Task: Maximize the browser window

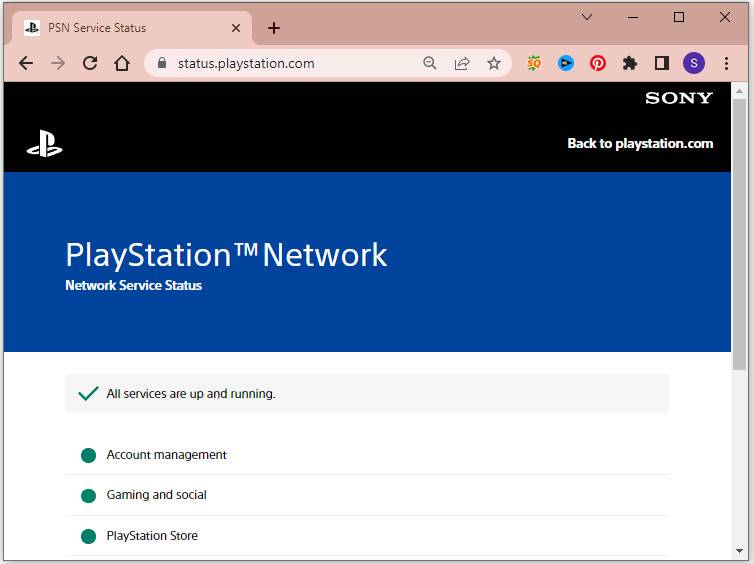Action: [x=679, y=17]
